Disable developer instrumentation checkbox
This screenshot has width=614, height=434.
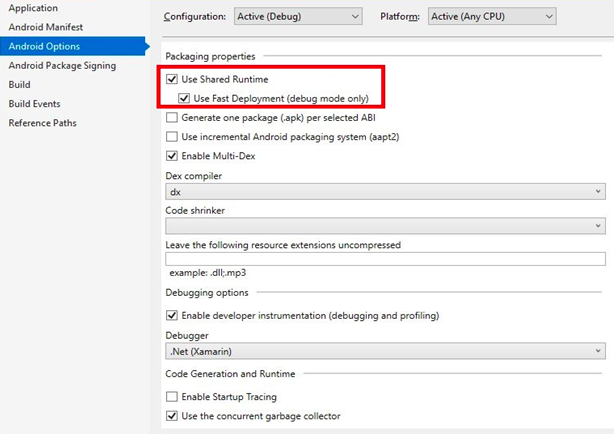173,315
